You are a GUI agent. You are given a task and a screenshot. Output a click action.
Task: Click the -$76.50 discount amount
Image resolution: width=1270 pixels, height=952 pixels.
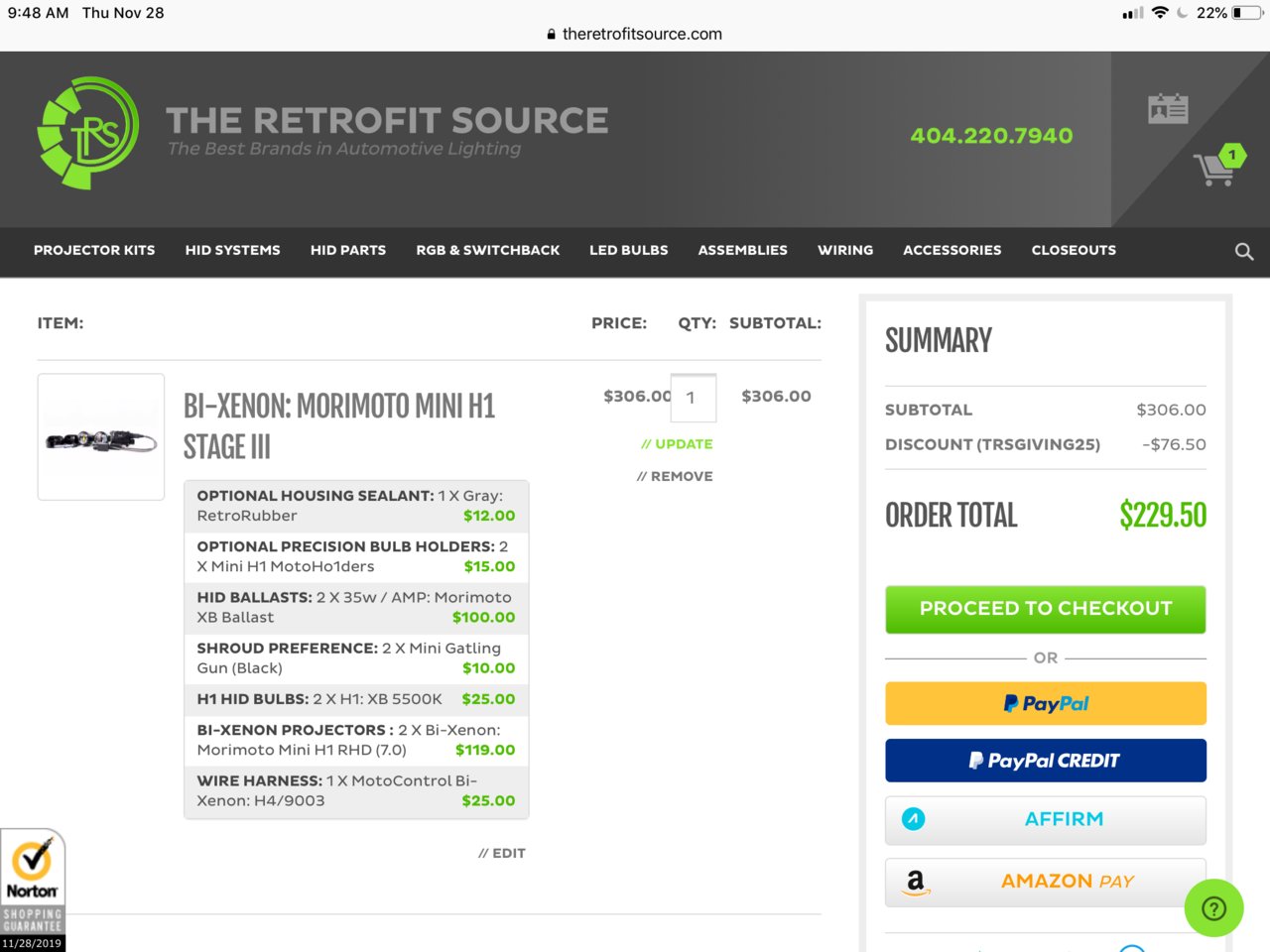pyautogui.click(x=1174, y=444)
